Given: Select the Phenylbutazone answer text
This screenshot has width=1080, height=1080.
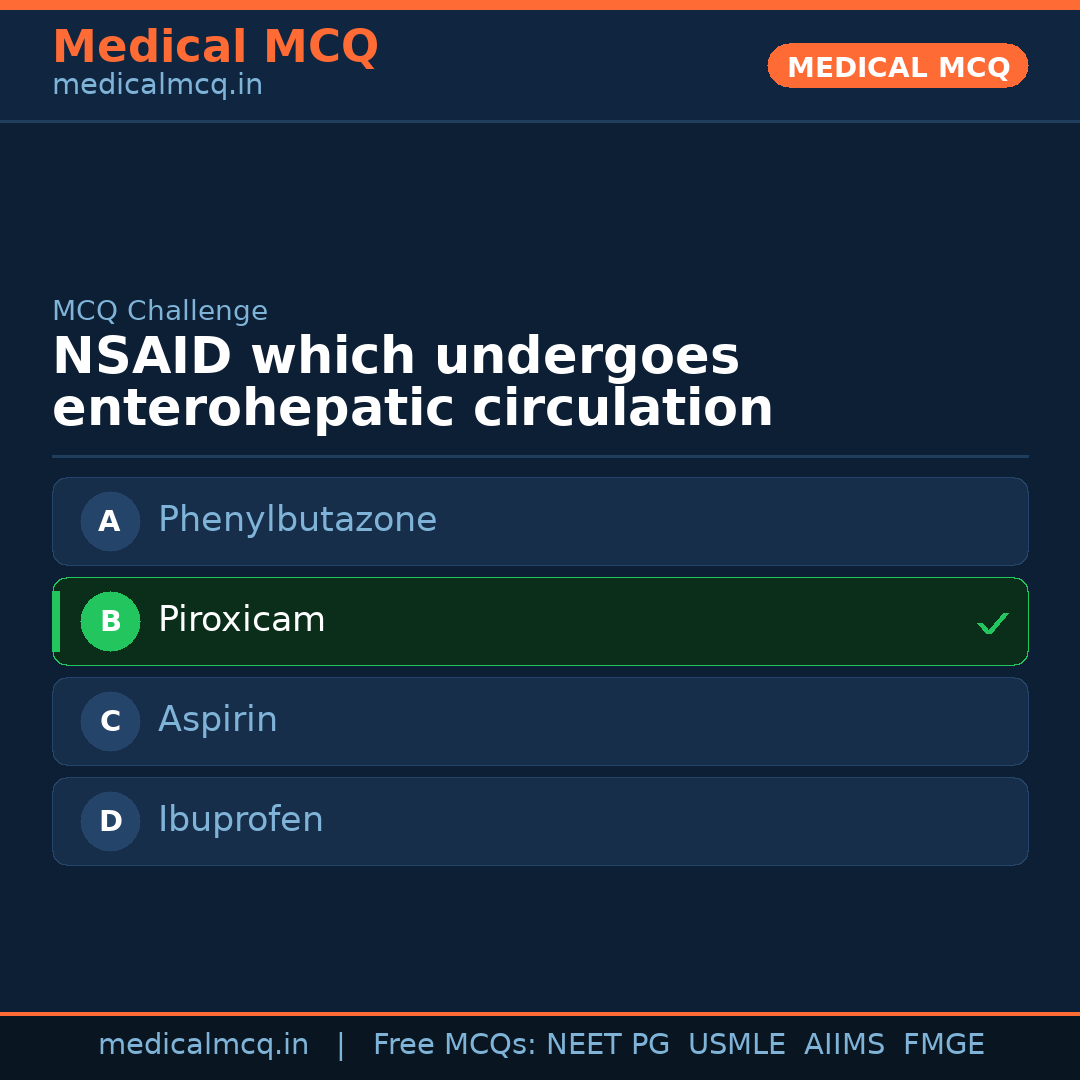Looking at the screenshot, I should pyautogui.click(x=297, y=520).
